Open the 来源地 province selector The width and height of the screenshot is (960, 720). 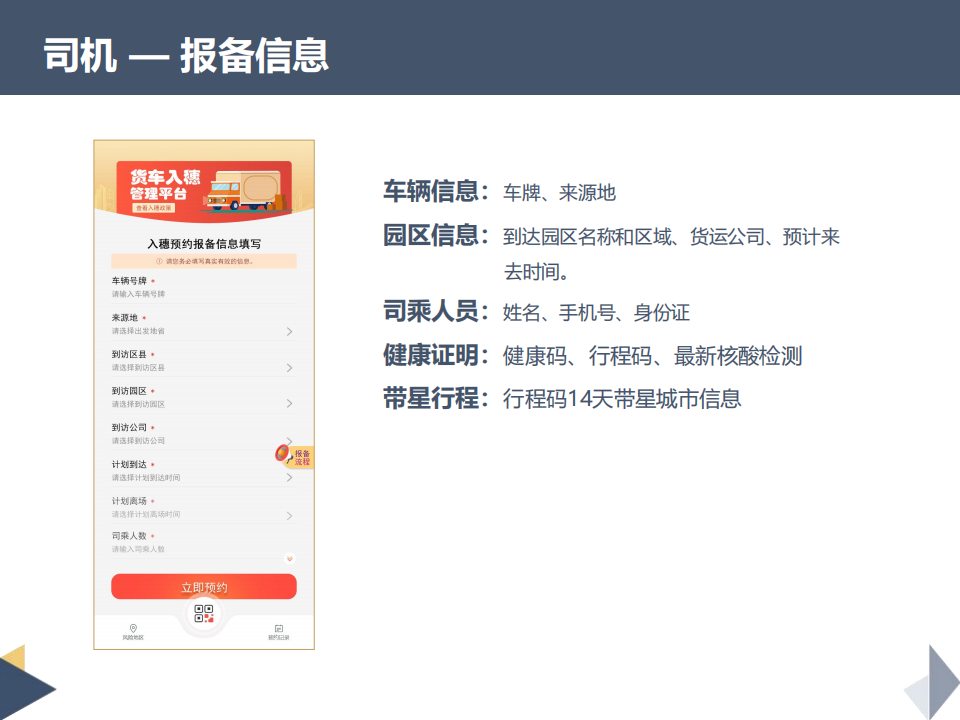(x=200, y=330)
